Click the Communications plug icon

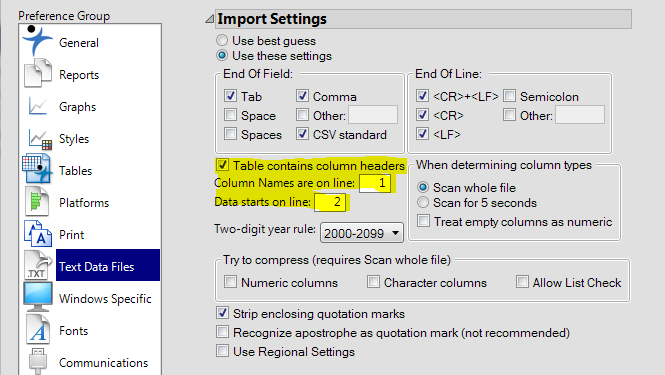point(38,361)
